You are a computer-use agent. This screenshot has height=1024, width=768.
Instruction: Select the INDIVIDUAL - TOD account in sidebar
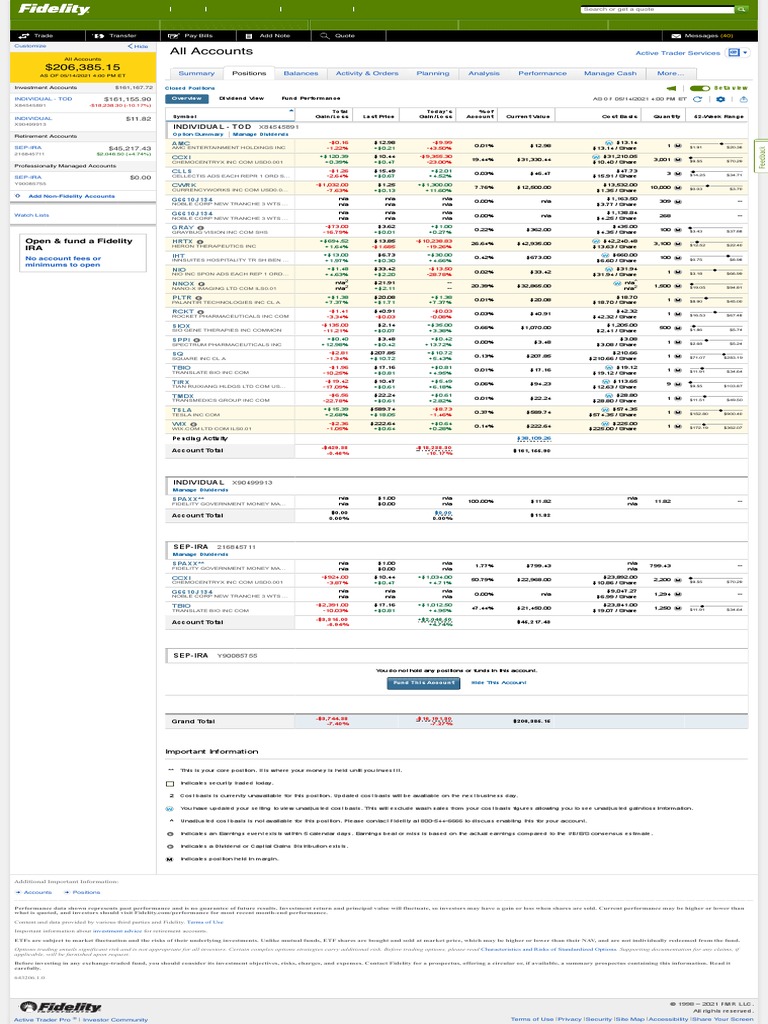point(82,102)
